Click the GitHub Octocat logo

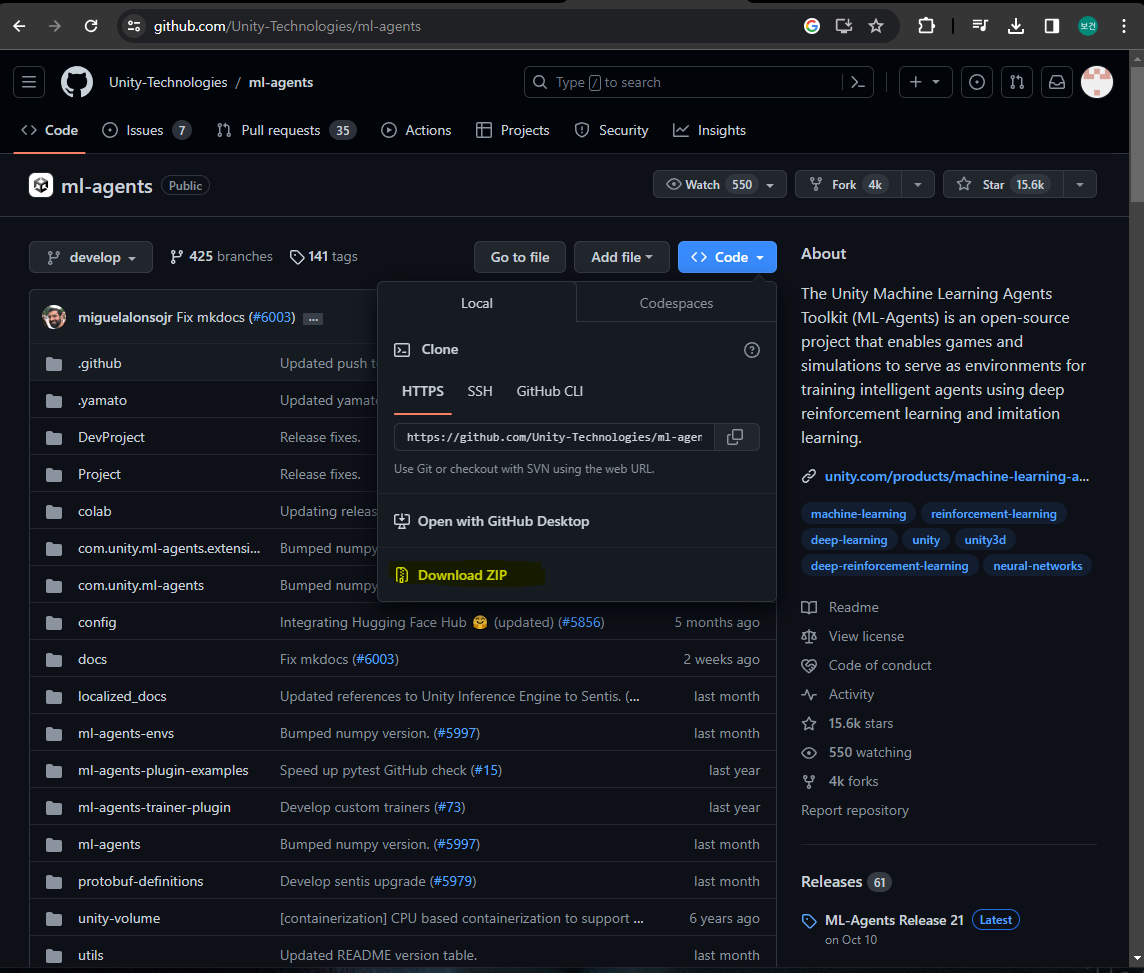(77, 82)
